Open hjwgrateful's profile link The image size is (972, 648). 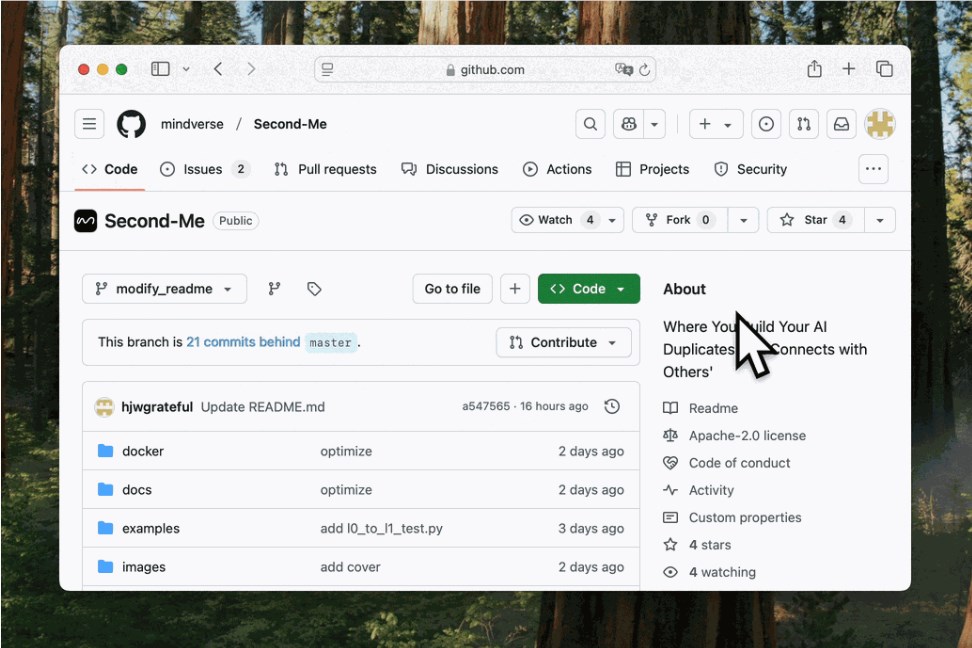coord(157,407)
